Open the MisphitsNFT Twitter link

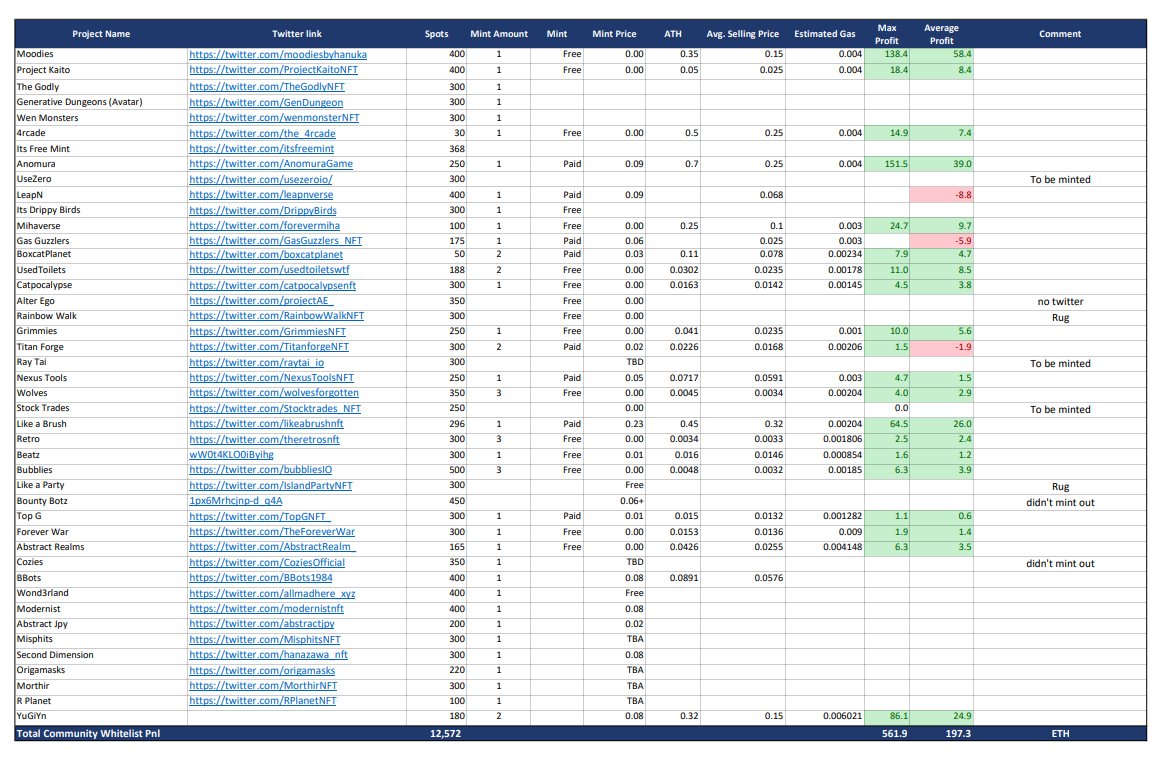(x=264, y=640)
